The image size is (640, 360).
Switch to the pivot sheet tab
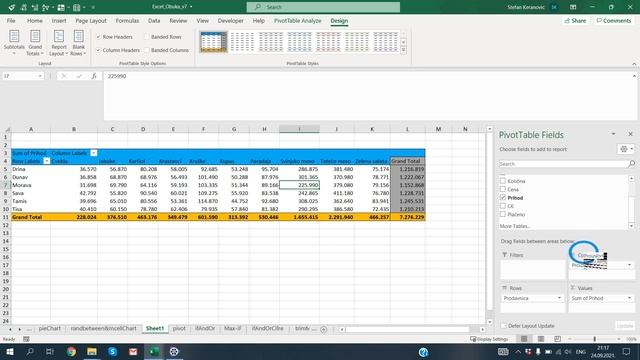(179, 329)
